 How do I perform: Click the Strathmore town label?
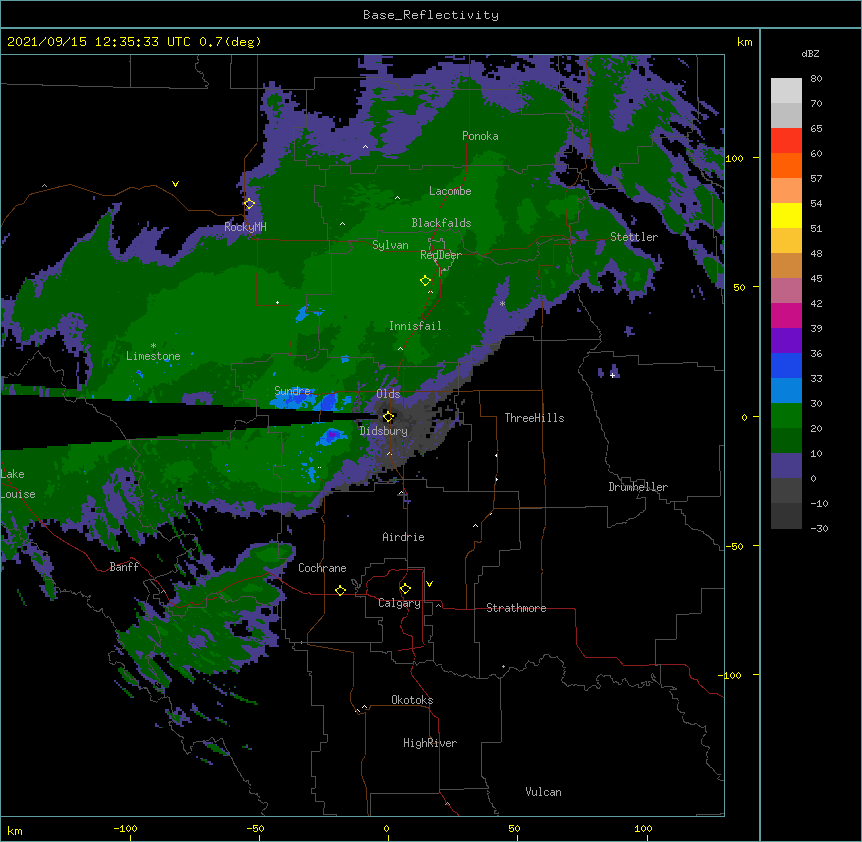(516, 608)
